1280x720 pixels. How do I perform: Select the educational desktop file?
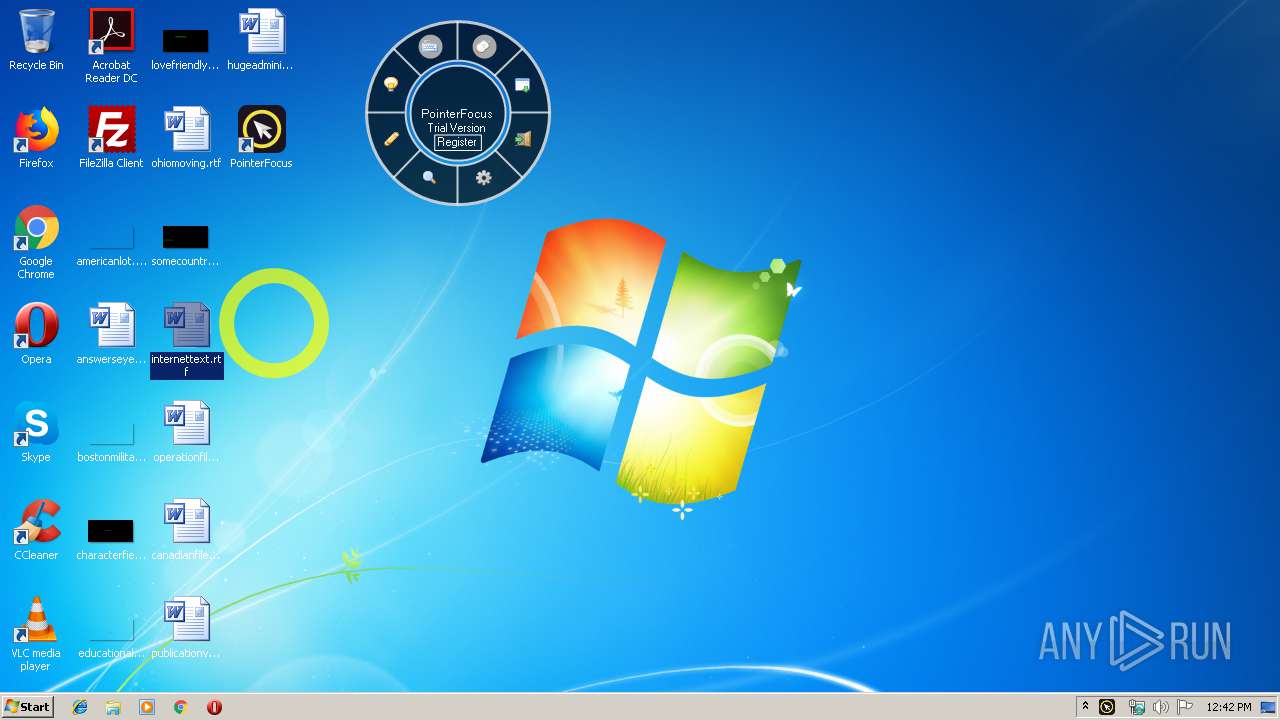pyautogui.click(x=111, y=638)
